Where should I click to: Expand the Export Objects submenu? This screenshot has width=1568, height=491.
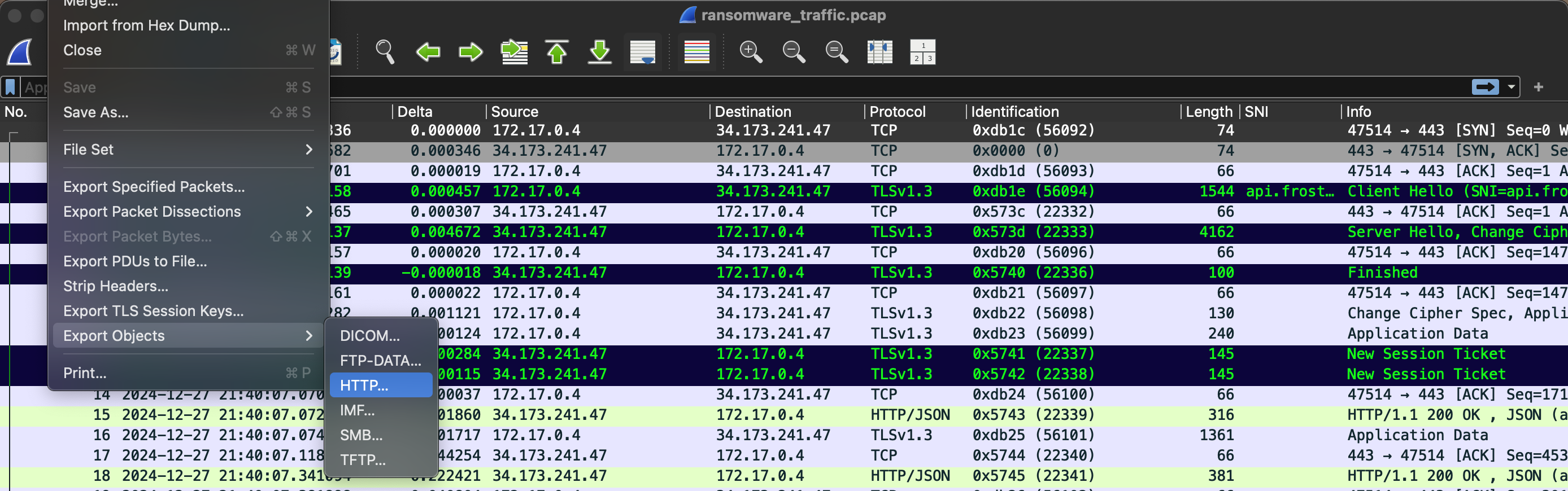188,336
